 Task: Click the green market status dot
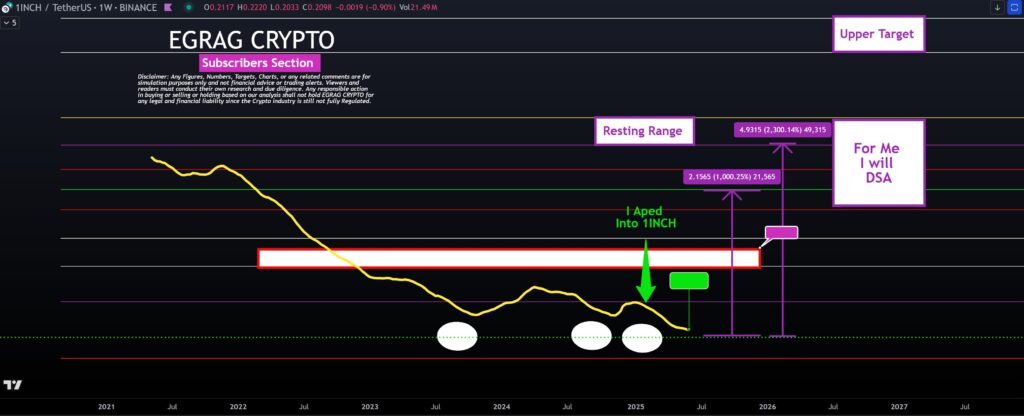[x=188, y=7]
